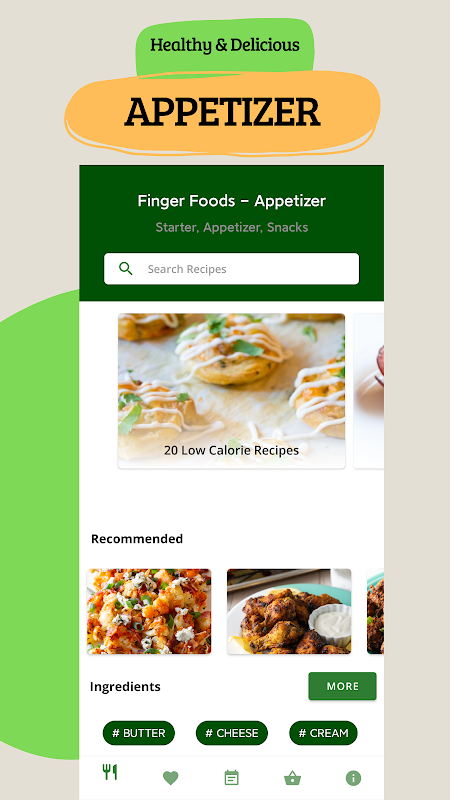The image size is (450, 800).
Task: Select the # CREAM ingredient tag
Action: coord(323,733)
